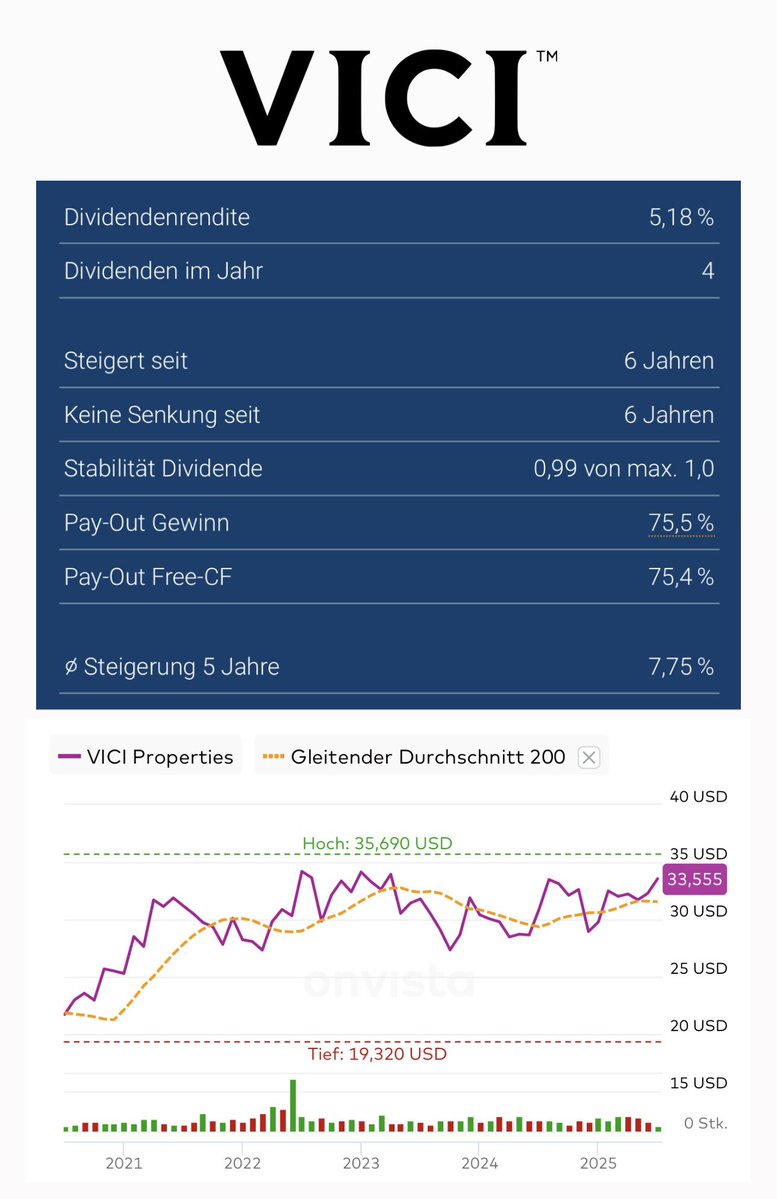Click the 25 USD axis label

click(698, 968)
